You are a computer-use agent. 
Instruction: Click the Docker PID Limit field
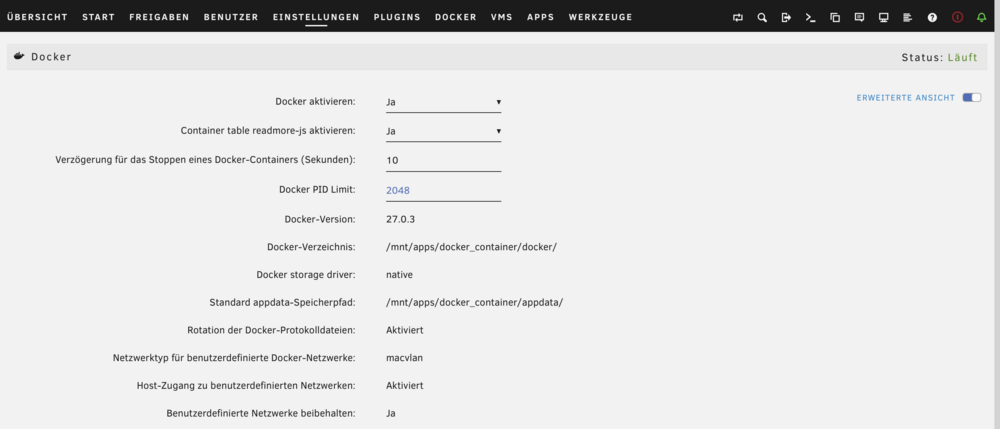[x=443, y=190]
